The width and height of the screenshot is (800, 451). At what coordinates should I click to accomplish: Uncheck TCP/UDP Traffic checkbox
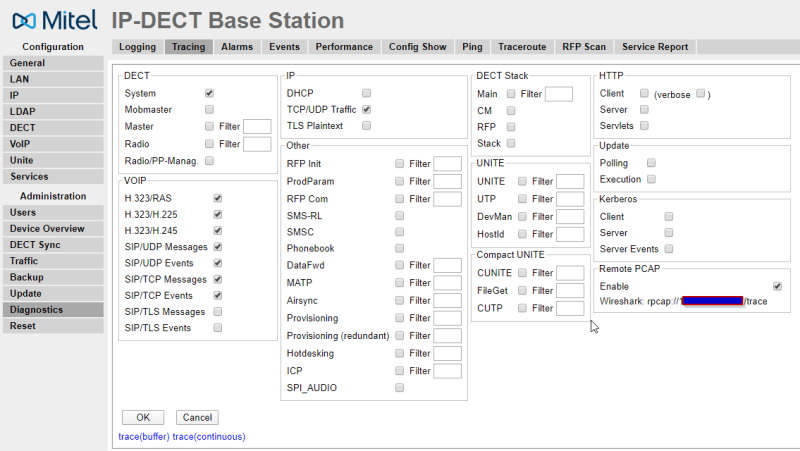coord(366,109)
